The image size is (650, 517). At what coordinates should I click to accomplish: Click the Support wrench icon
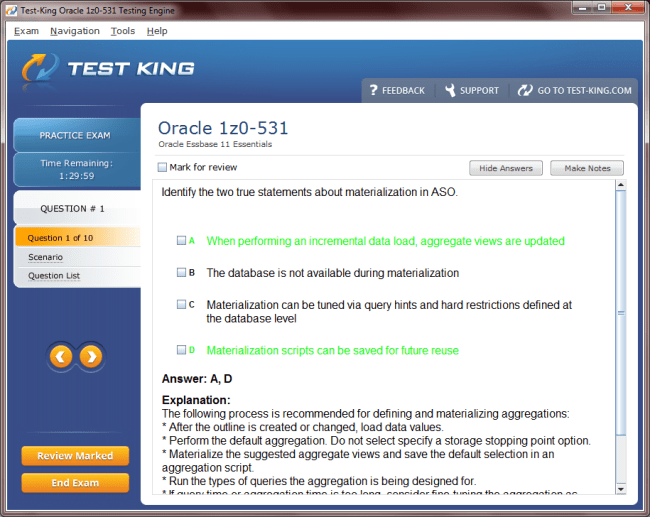point(450,90)
